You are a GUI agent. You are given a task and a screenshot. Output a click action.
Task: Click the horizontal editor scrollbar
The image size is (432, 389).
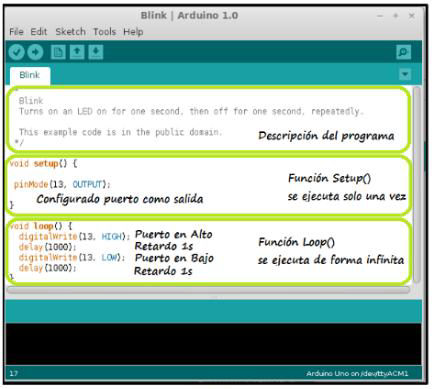(x=208, y=290)
